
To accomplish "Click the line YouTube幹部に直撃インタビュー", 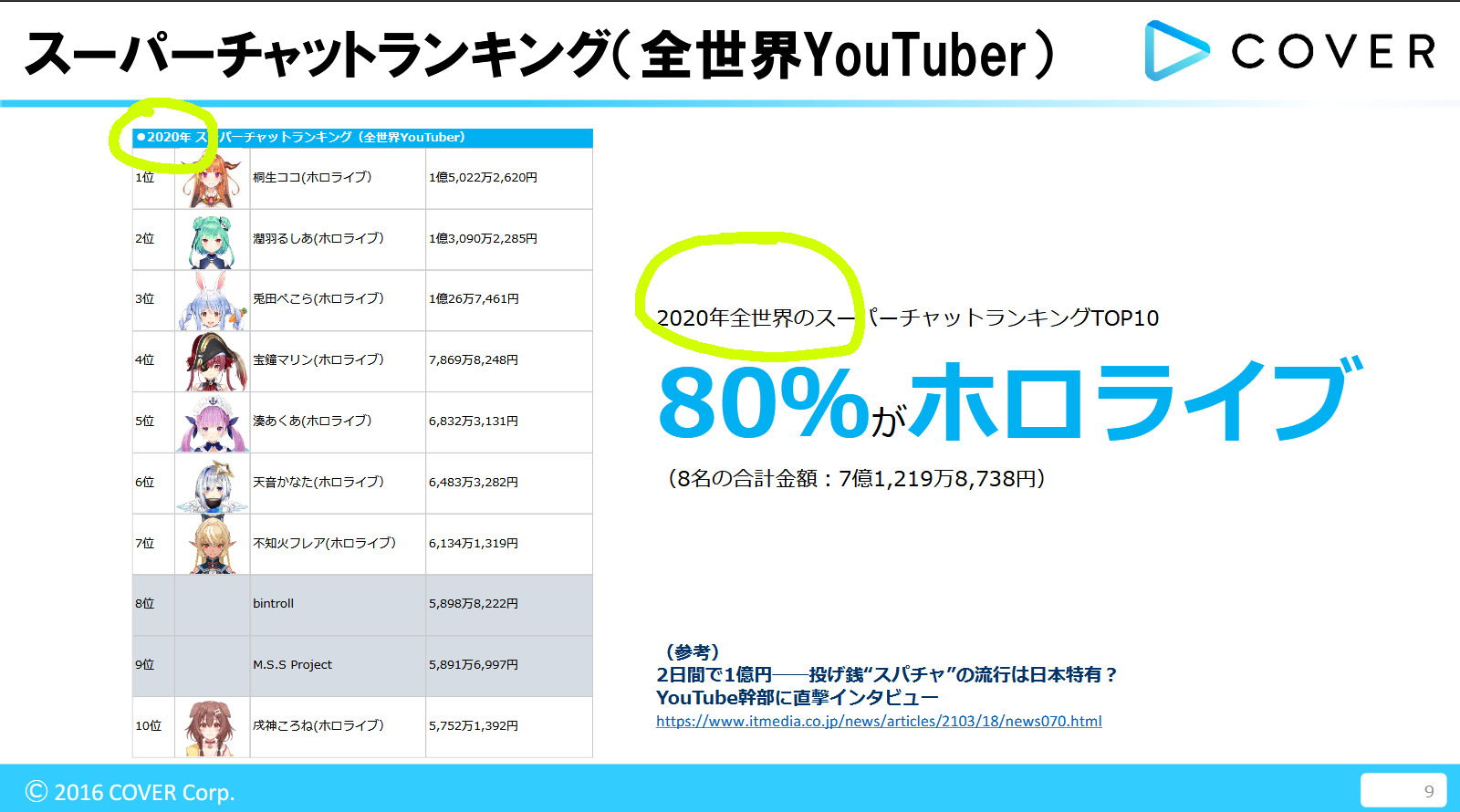I will coord(798,697).
